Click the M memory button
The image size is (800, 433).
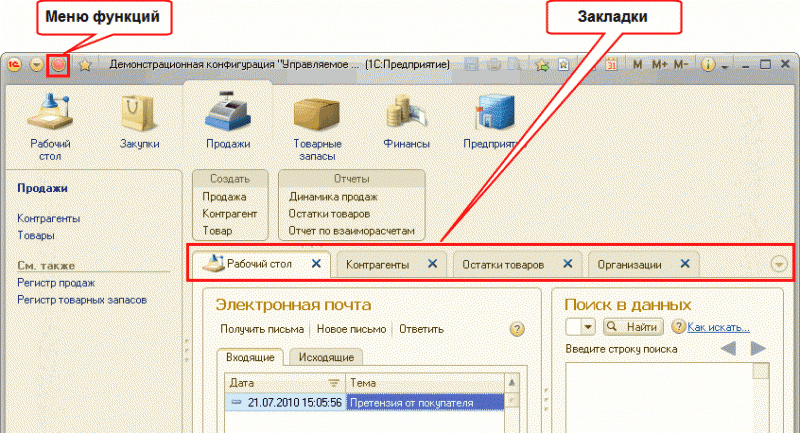click(637, 65)
